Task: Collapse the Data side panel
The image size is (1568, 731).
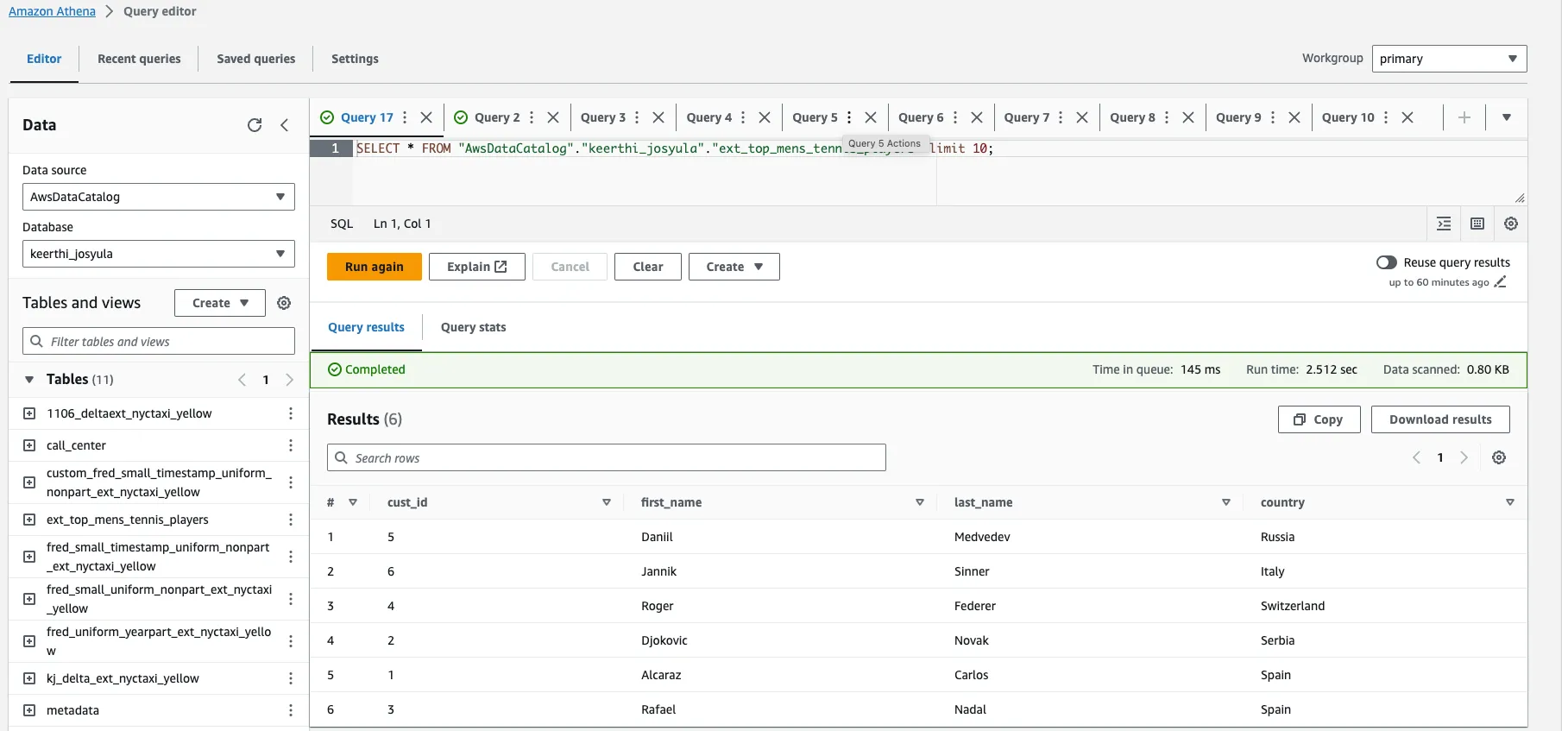Action: pos(285,125)
